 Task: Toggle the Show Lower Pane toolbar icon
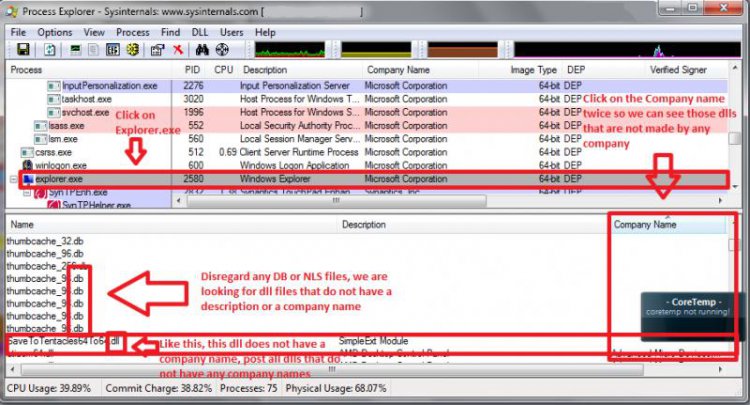(113, 49)
